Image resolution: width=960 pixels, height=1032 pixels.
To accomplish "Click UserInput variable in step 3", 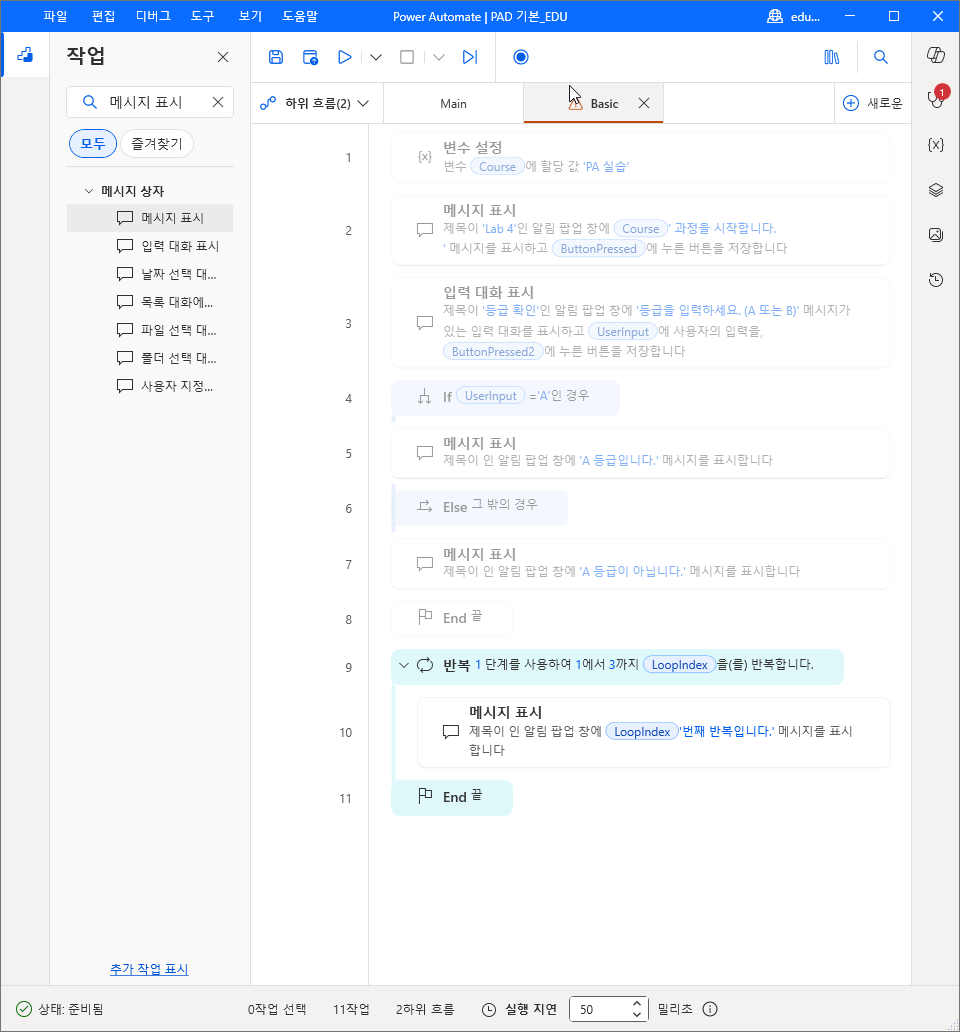I will [622, 332].
